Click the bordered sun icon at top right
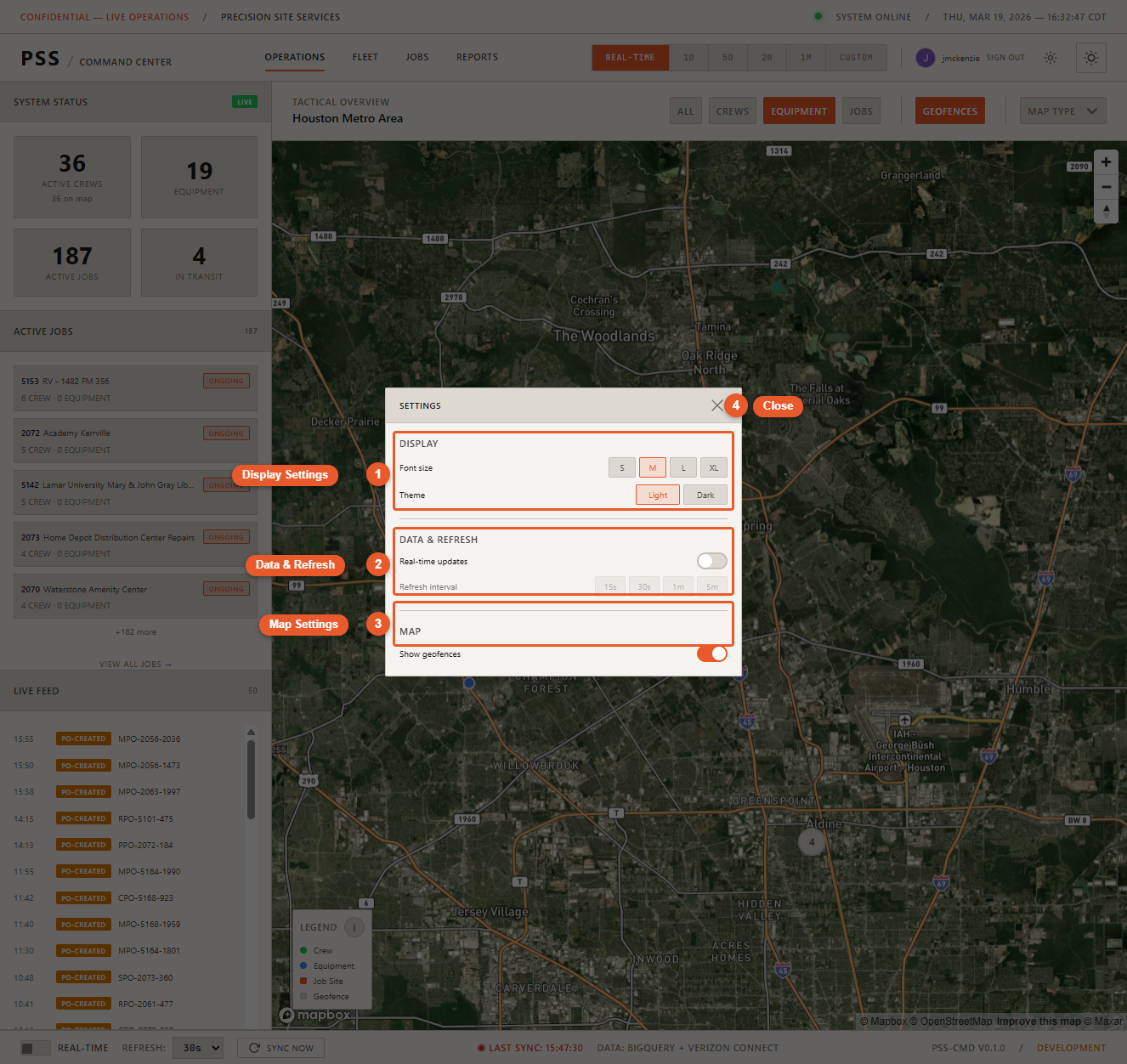The height and width of the screenshot is (1064, 1127). click(x=1090, y=58)
